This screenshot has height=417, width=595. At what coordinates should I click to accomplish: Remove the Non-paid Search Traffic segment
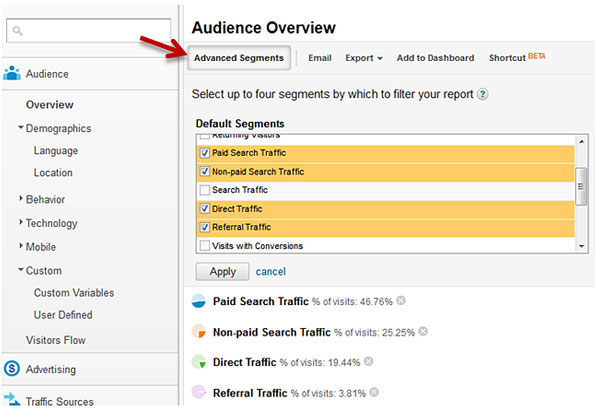coord(423,331)
